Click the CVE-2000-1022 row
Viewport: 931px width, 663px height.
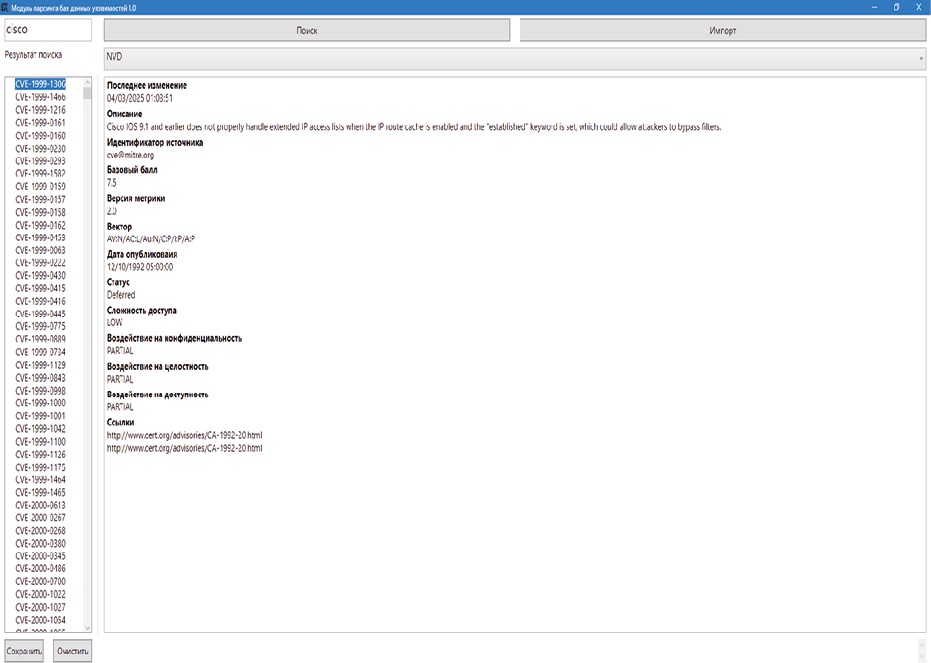(x=40, y=594)
